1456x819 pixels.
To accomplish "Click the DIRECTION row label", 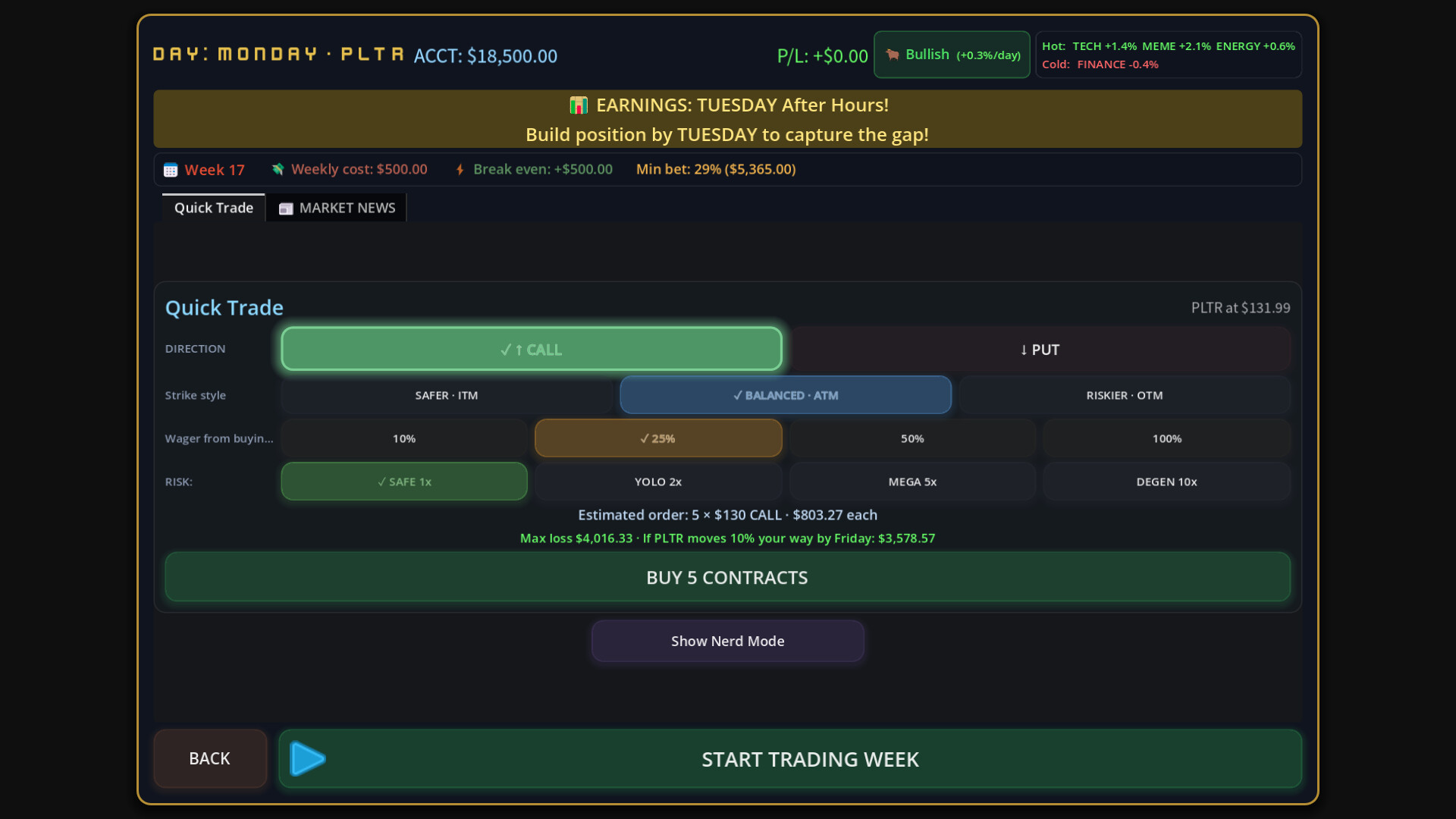I will (195, 349).
